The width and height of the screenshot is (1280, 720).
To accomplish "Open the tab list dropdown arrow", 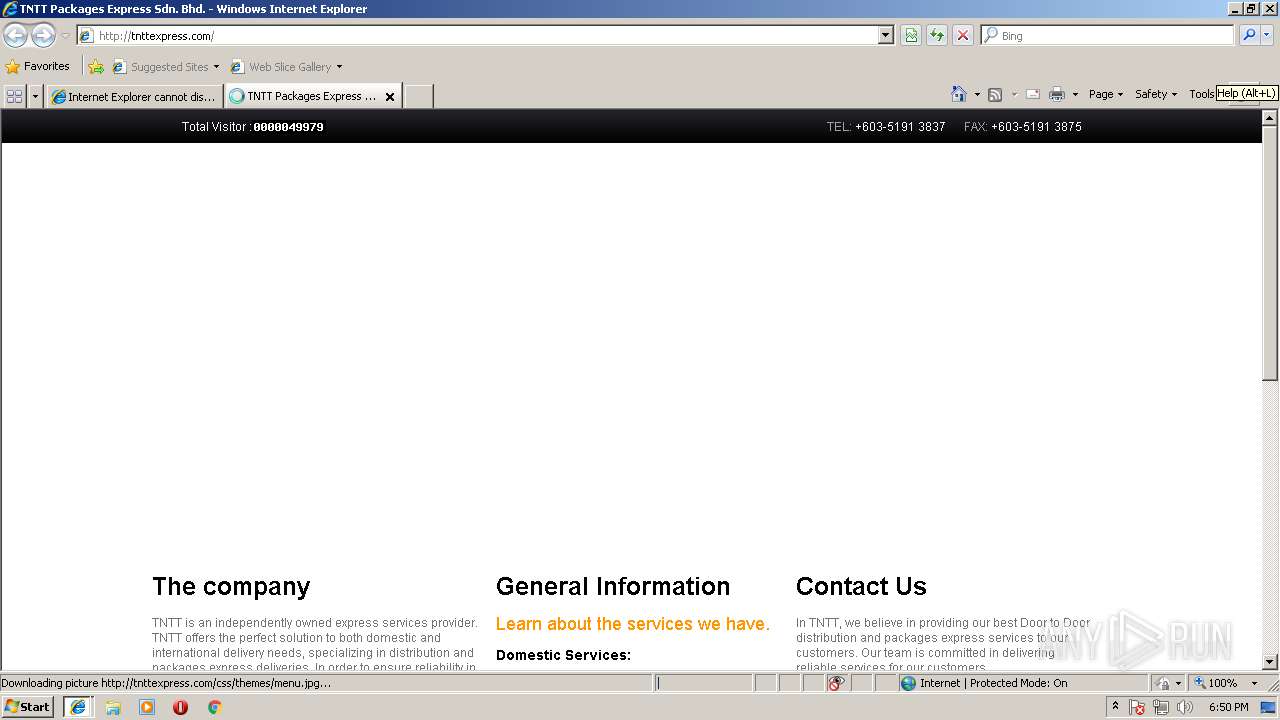I will 36,97.
